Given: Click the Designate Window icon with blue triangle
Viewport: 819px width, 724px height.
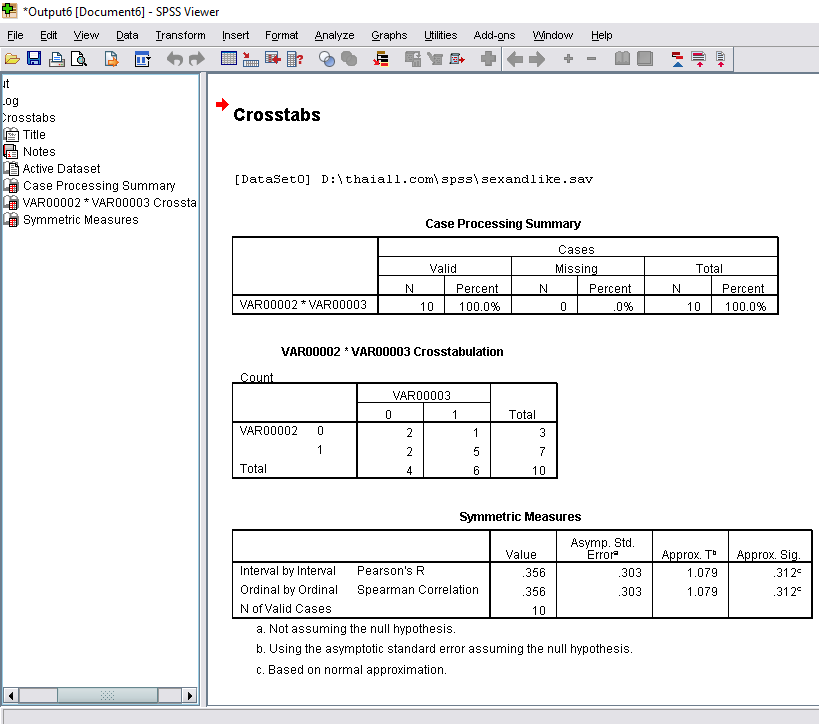Looking at the screenshot, I should tap(677, 60).
